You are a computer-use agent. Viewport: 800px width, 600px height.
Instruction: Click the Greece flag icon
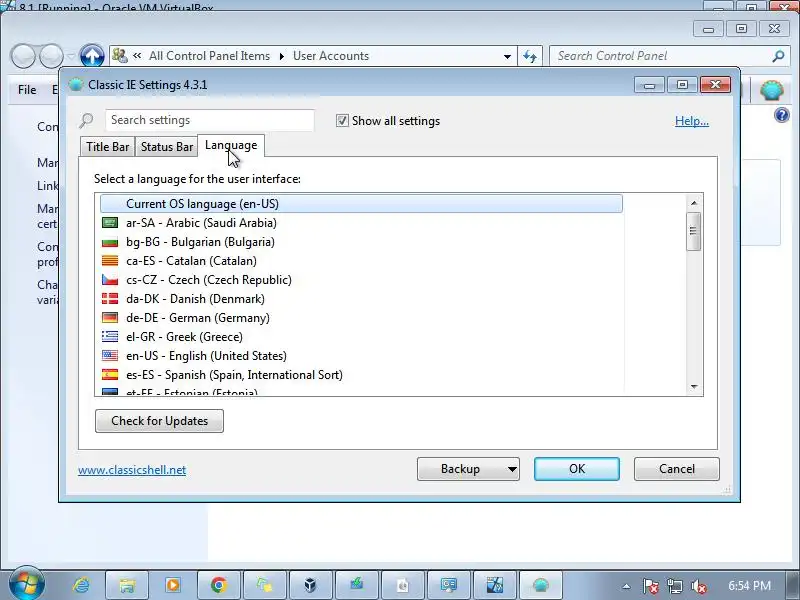(x=110, y=336)
